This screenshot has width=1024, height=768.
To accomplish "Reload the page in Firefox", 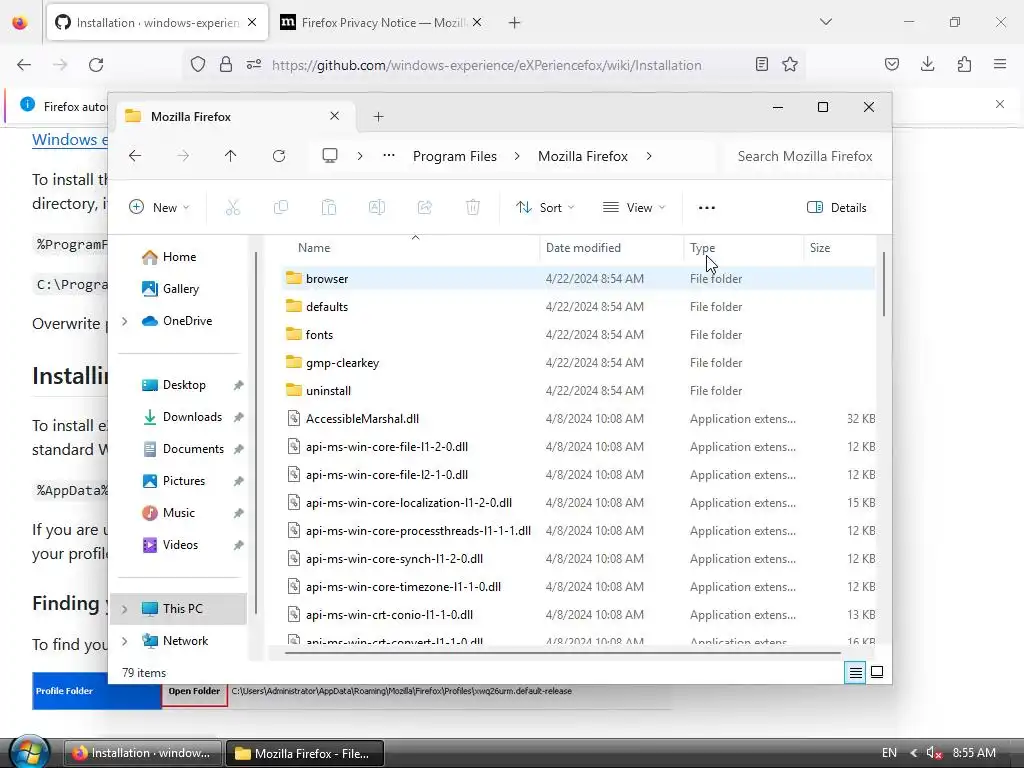I will (96, 65).
